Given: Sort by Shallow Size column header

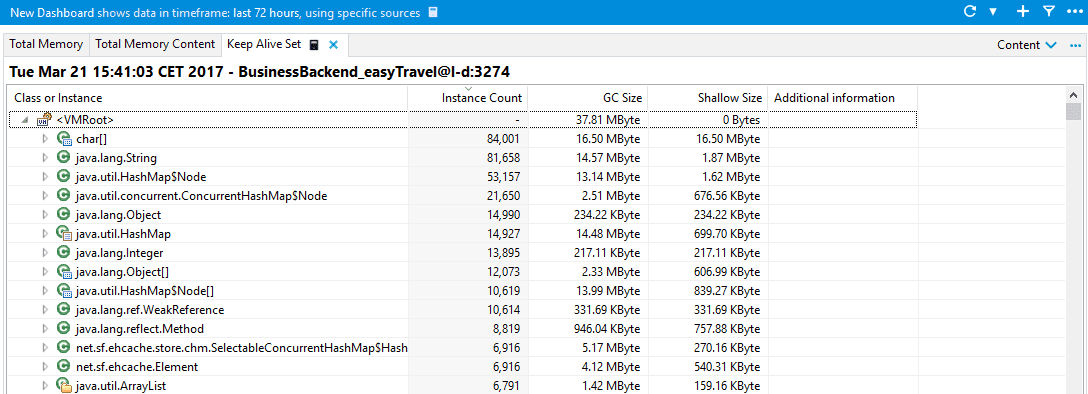Looking at the screenshot, I should [708, 98].
